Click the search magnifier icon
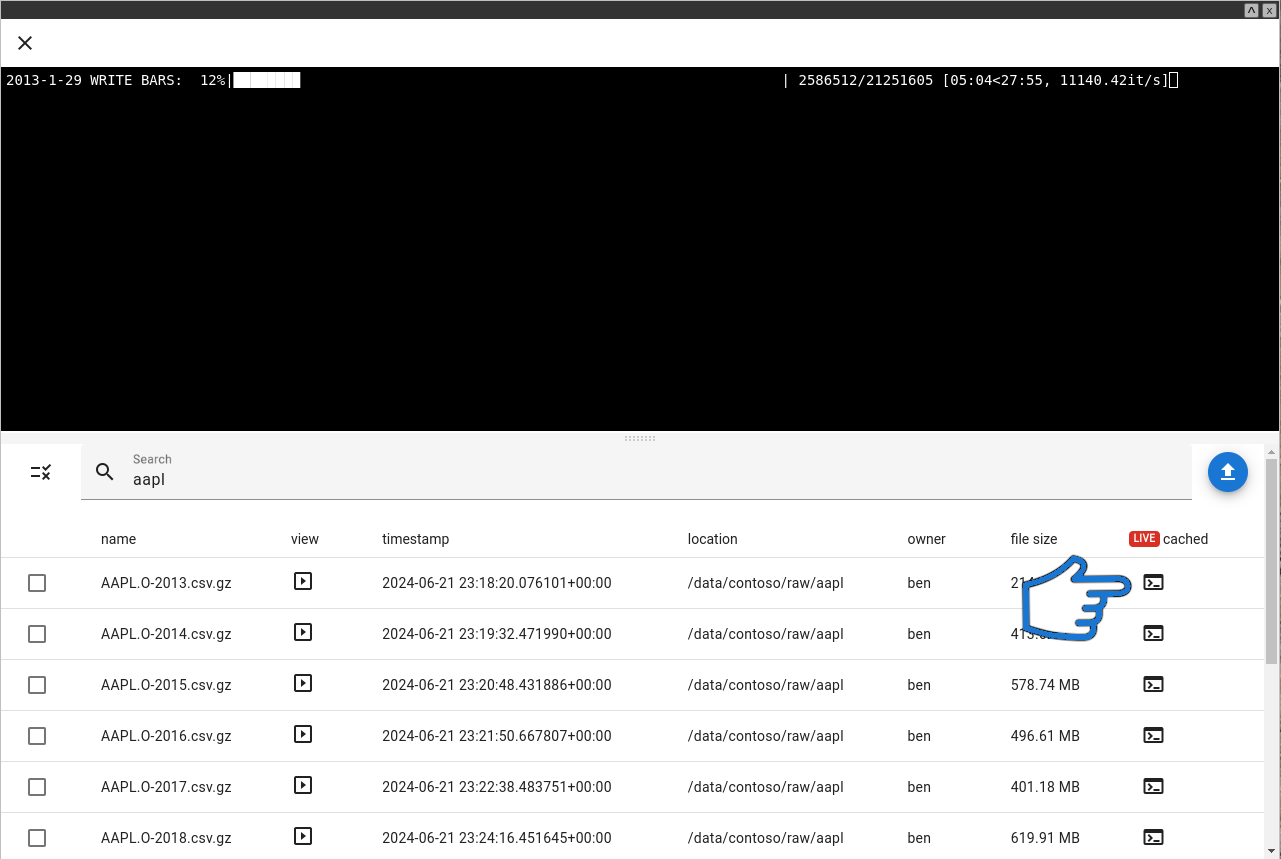1281x859 pixels. pyautogui.click(x=105, y=472)
